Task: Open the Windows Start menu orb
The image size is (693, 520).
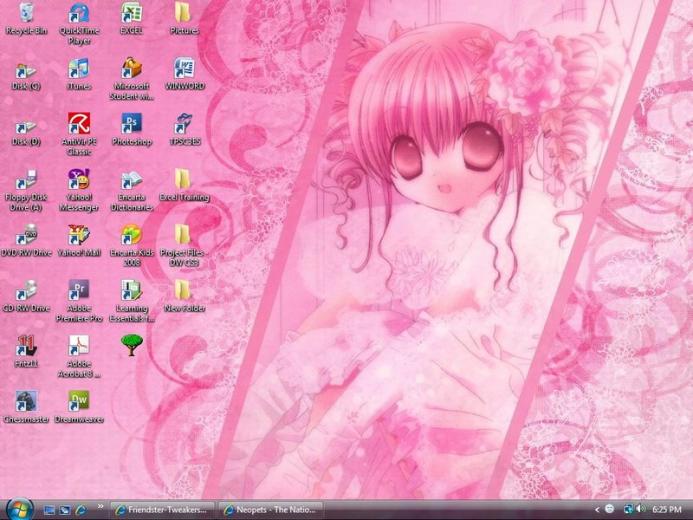Action: click(19, 509)
